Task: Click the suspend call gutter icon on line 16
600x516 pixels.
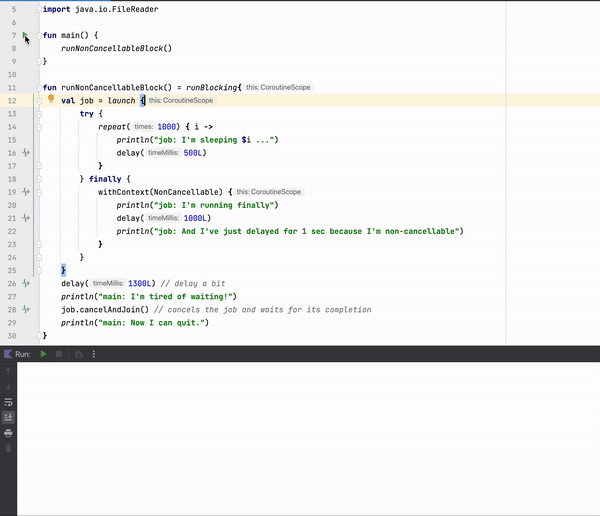Action: pos(25,152)
